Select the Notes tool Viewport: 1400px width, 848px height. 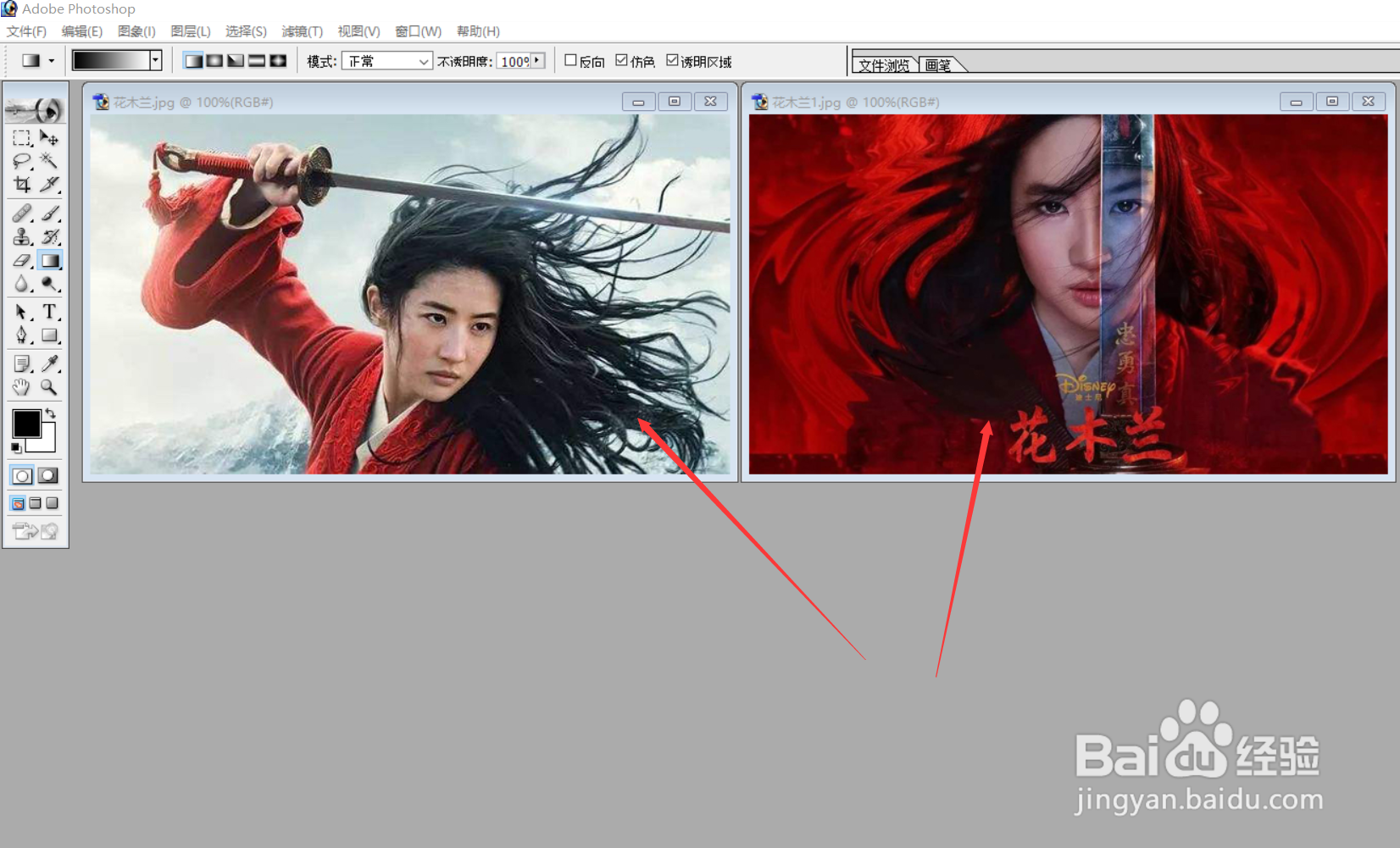pyautogui.click(x=22, y=363)
